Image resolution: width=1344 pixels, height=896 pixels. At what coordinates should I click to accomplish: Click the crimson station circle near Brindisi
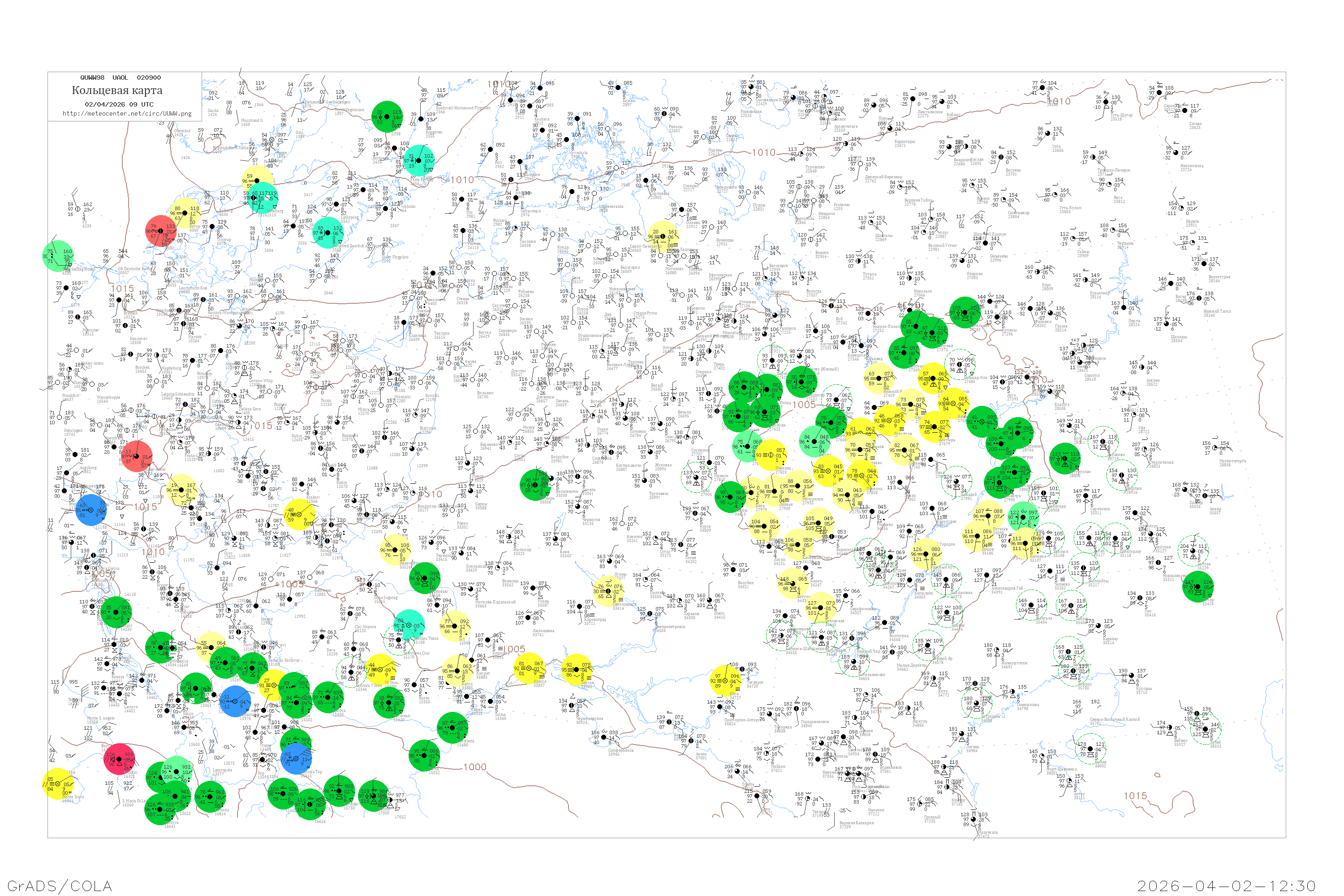[120, 759]
